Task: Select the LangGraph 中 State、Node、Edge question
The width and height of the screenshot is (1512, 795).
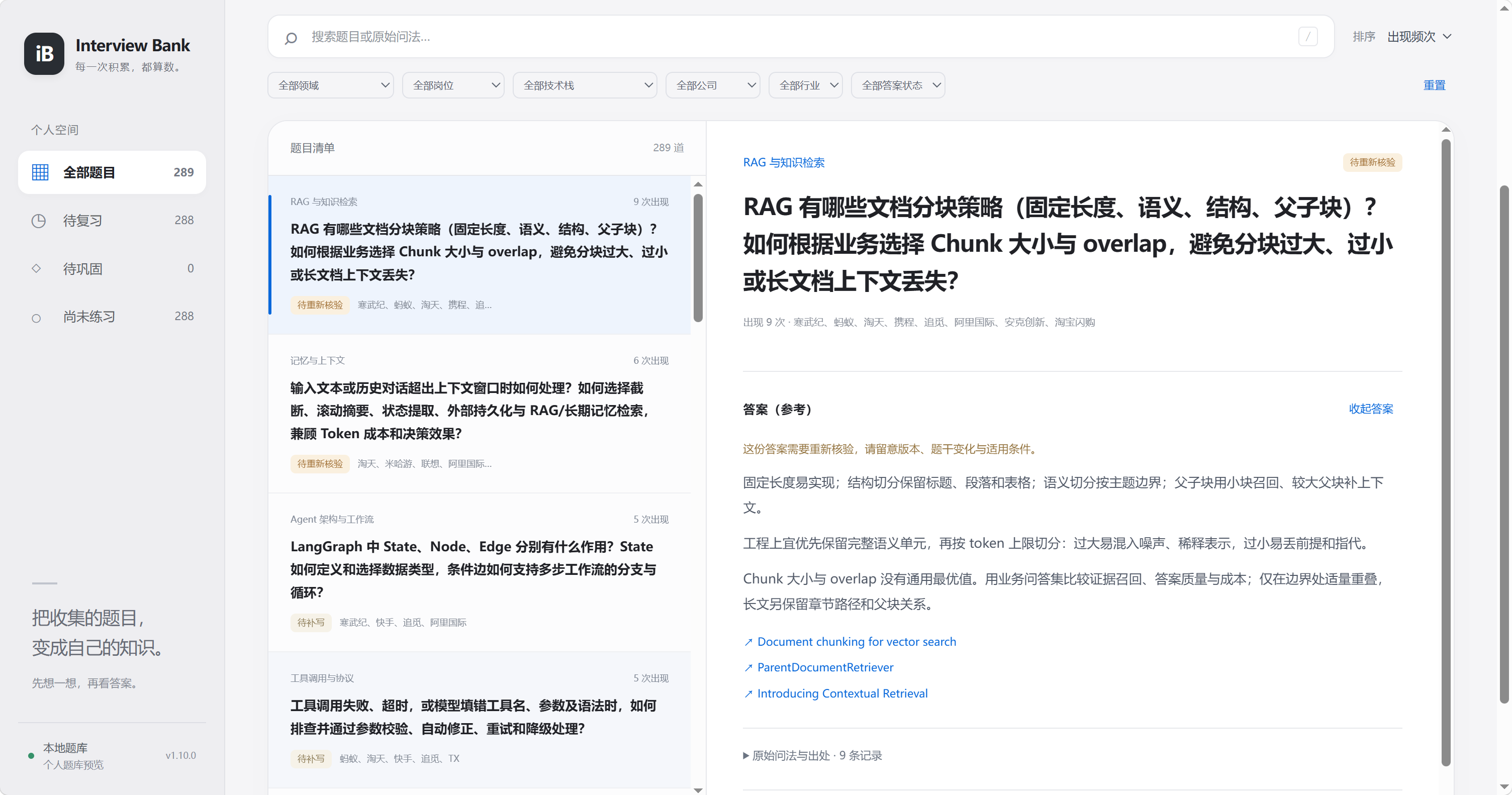Action: pos(479,573)
